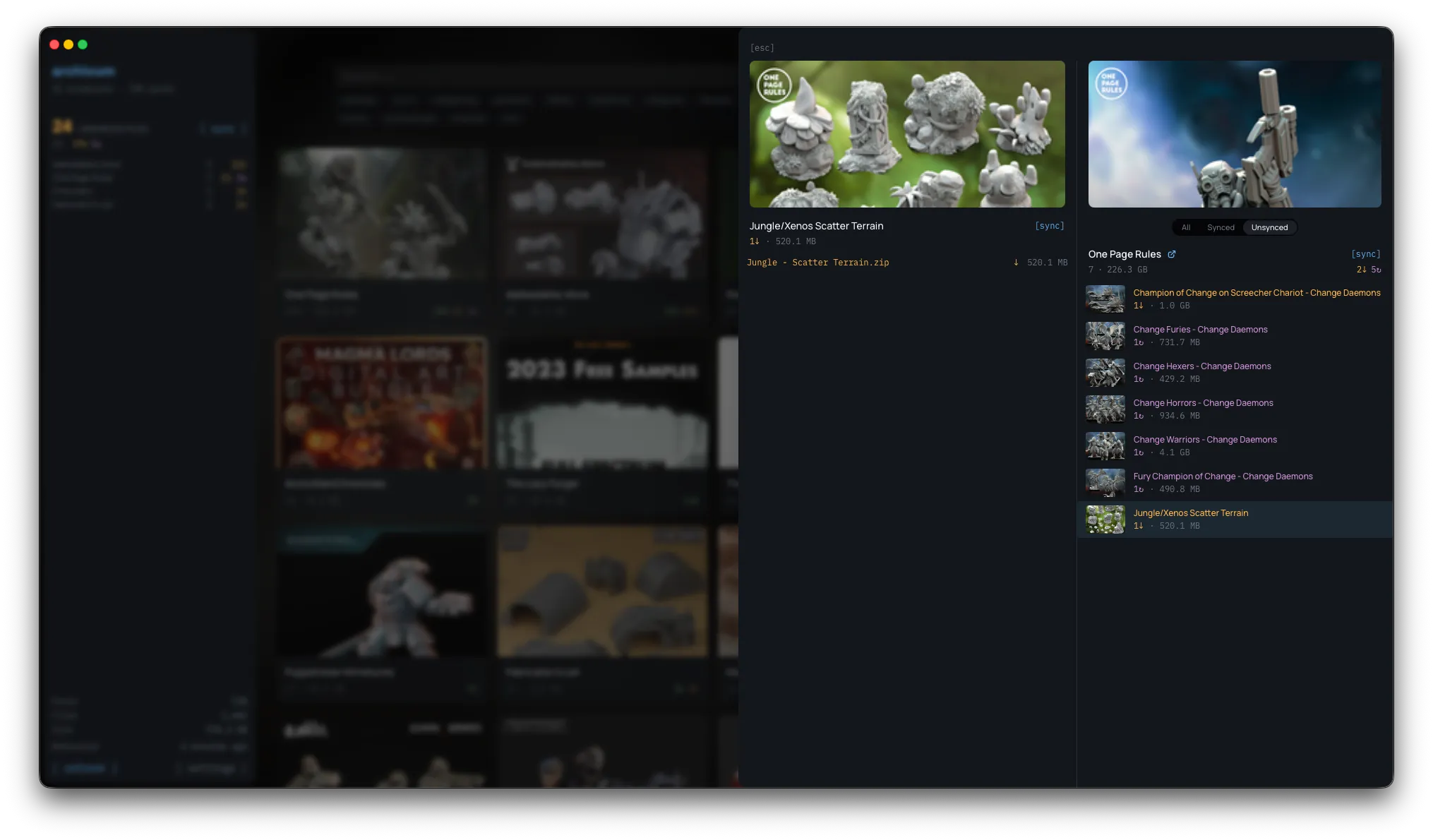Click [esc] to close the overlay
This screenshot has height=840, width=1433.
761,47
